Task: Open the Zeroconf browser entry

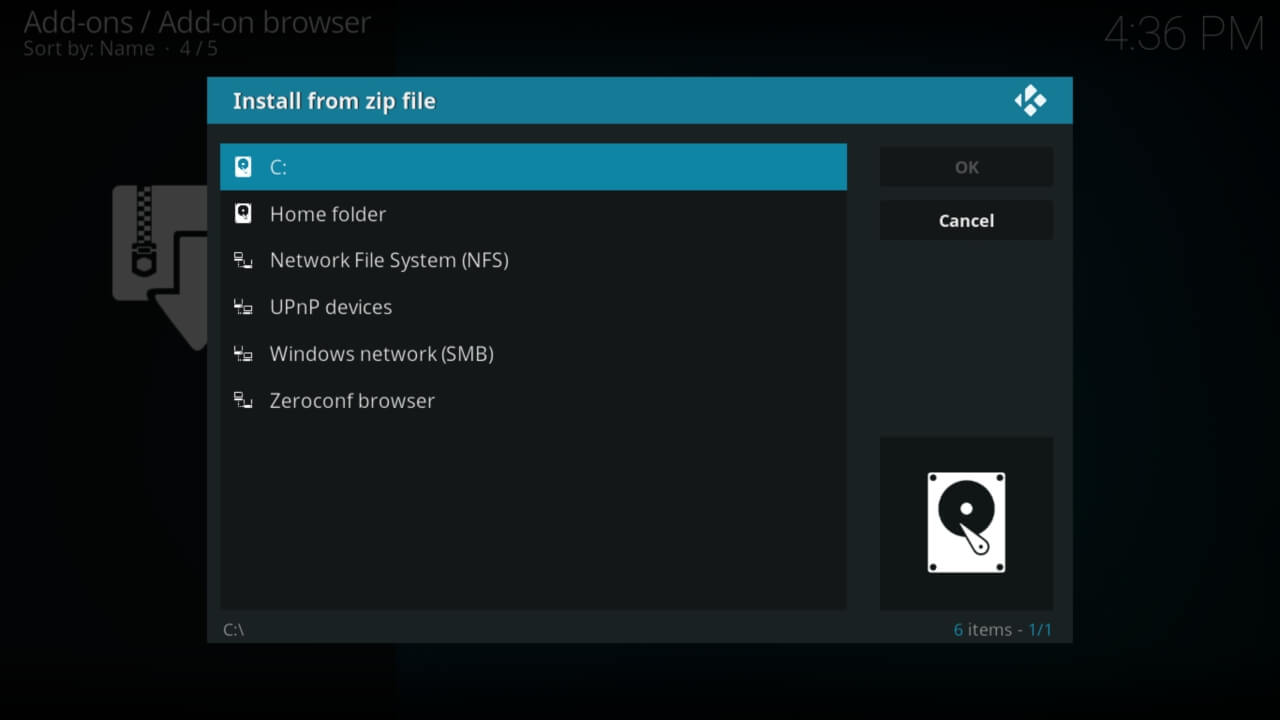Action: click(x=533, y=401)
